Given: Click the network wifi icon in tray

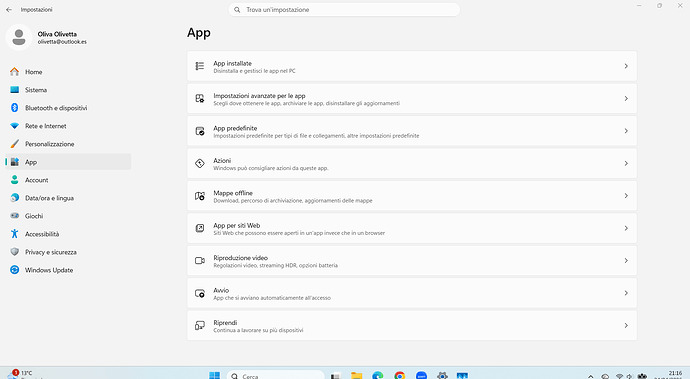Looking at the screenshot, I should pyautogui.click(x=619, y=376).
